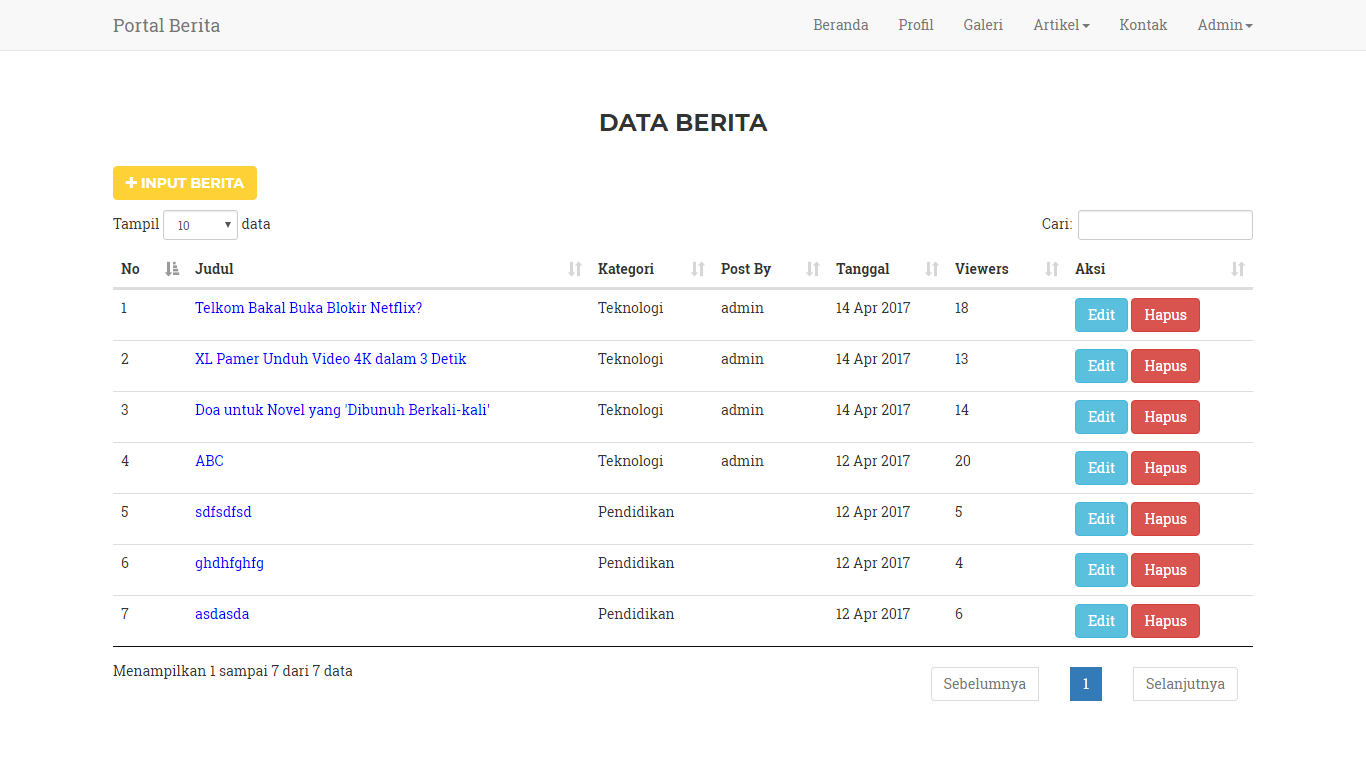
Task: Click the sort icon in the No column
Action: pos(172,269)
